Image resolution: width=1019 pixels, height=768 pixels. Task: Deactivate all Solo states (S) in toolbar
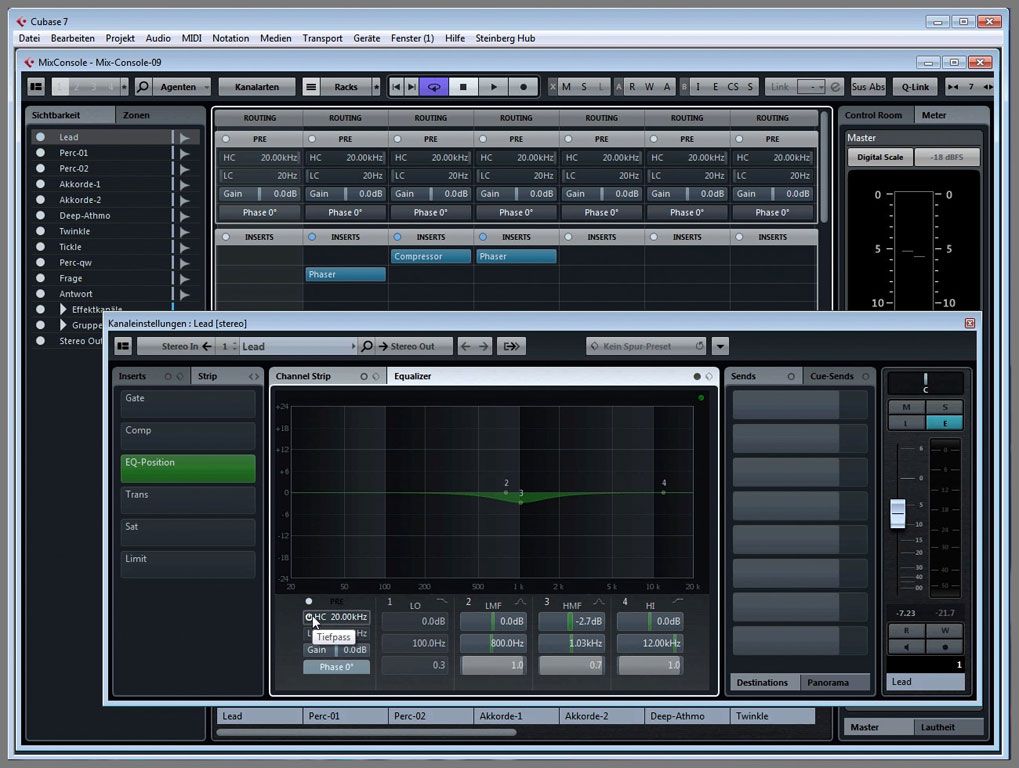click(x=584, y=86)
